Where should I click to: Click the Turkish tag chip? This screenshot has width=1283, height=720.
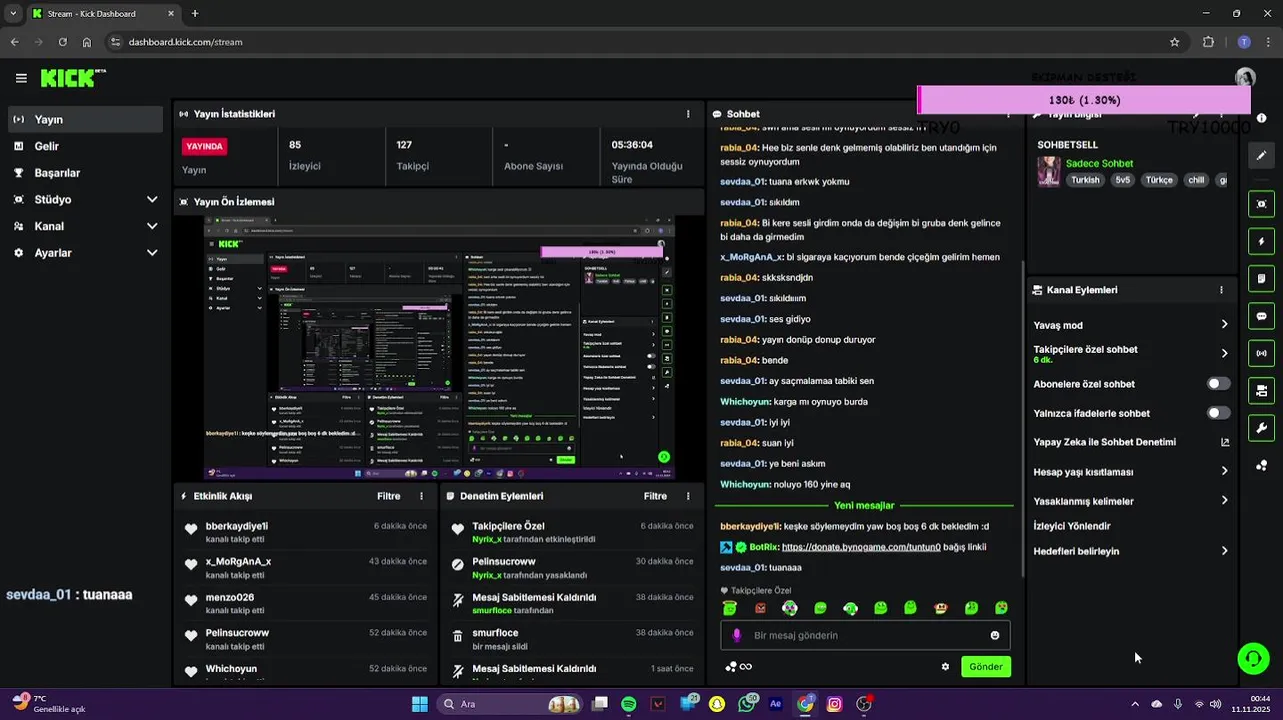coord(1085,180)
